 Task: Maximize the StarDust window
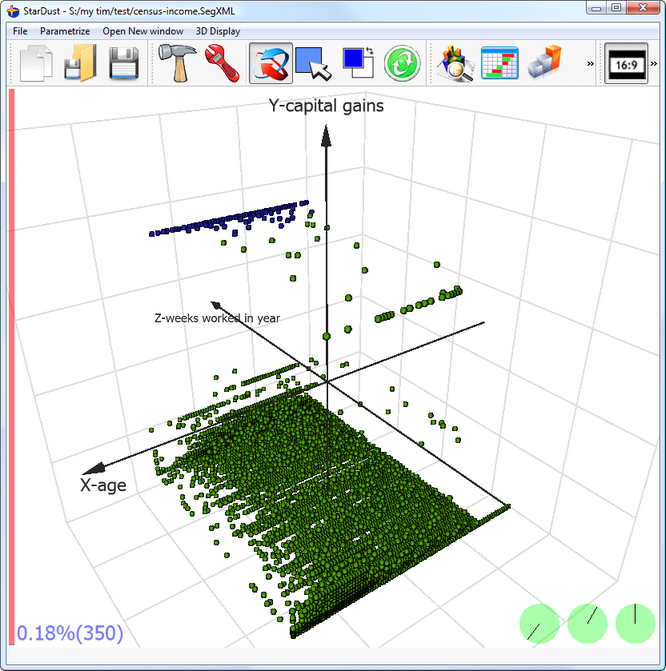coord(616,8)
